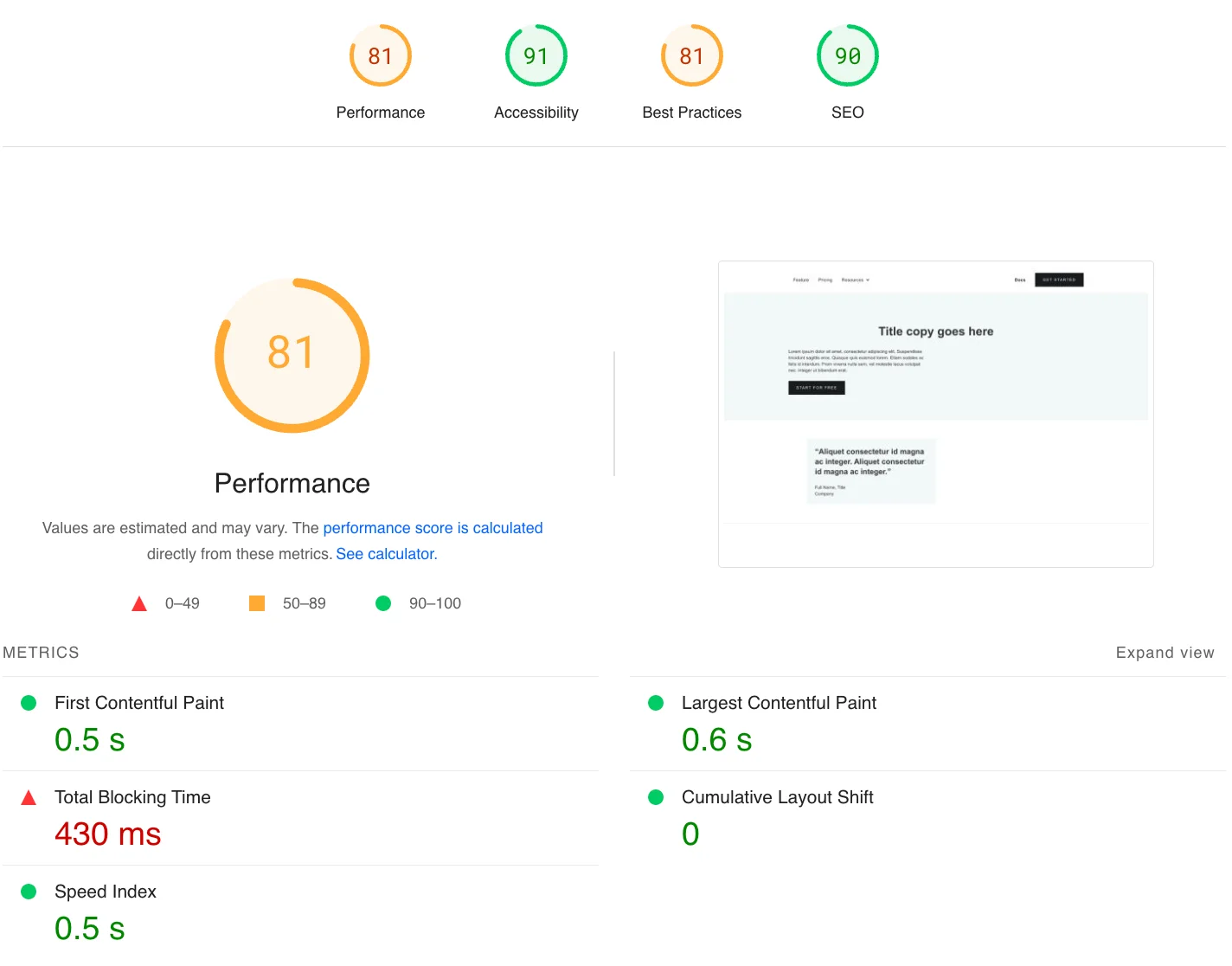Click the 'Best Practices' label under its gauge

(692, 113)
